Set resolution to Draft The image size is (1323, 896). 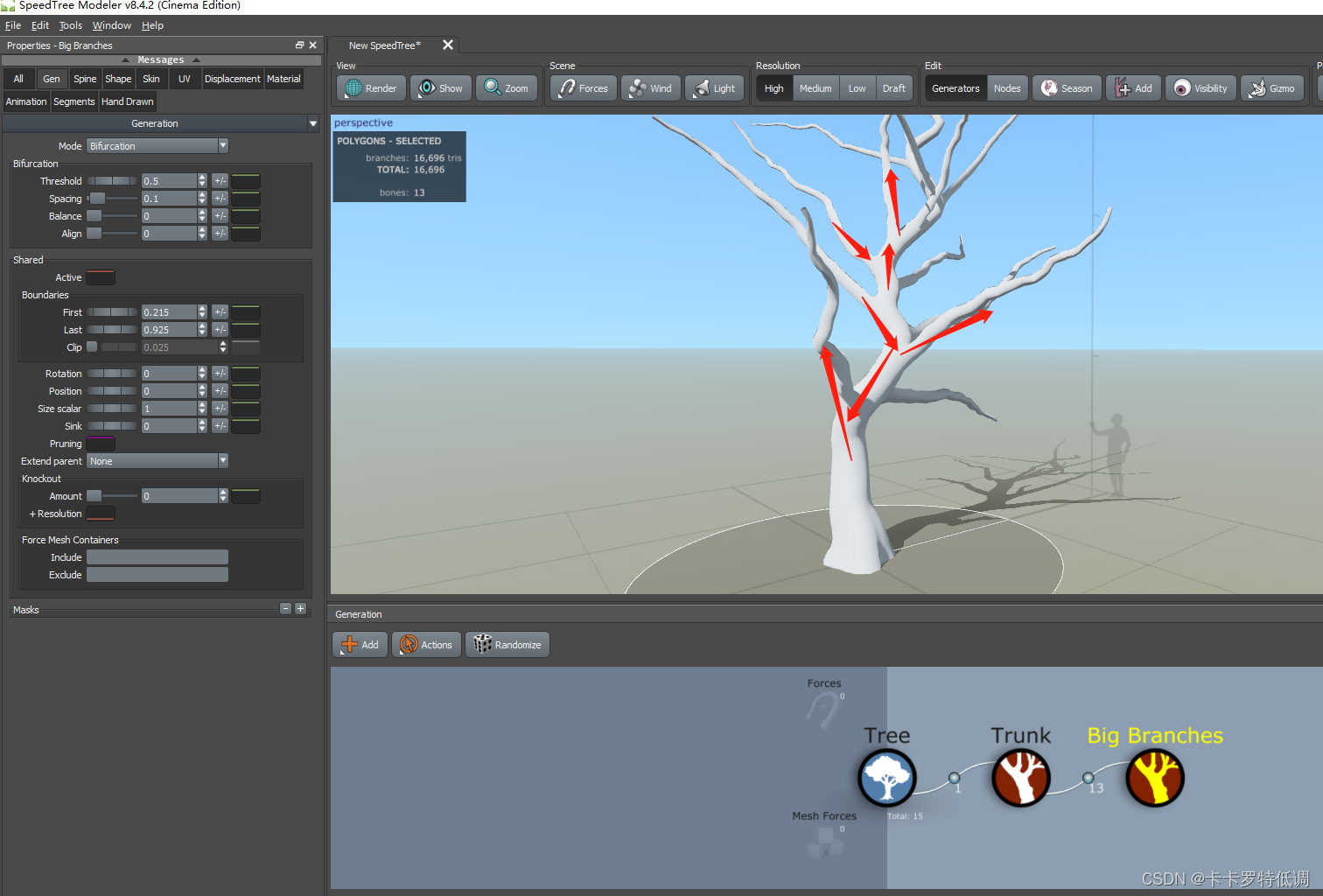point(894,88)
